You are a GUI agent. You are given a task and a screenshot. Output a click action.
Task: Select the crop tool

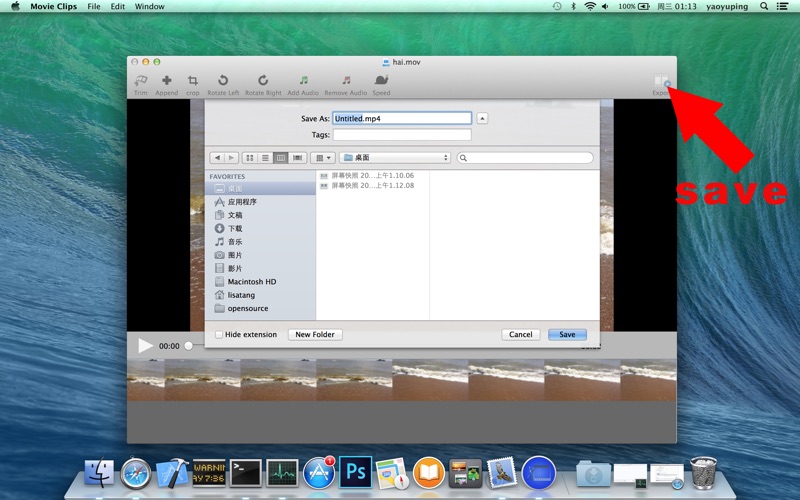[x=192, y=85]
